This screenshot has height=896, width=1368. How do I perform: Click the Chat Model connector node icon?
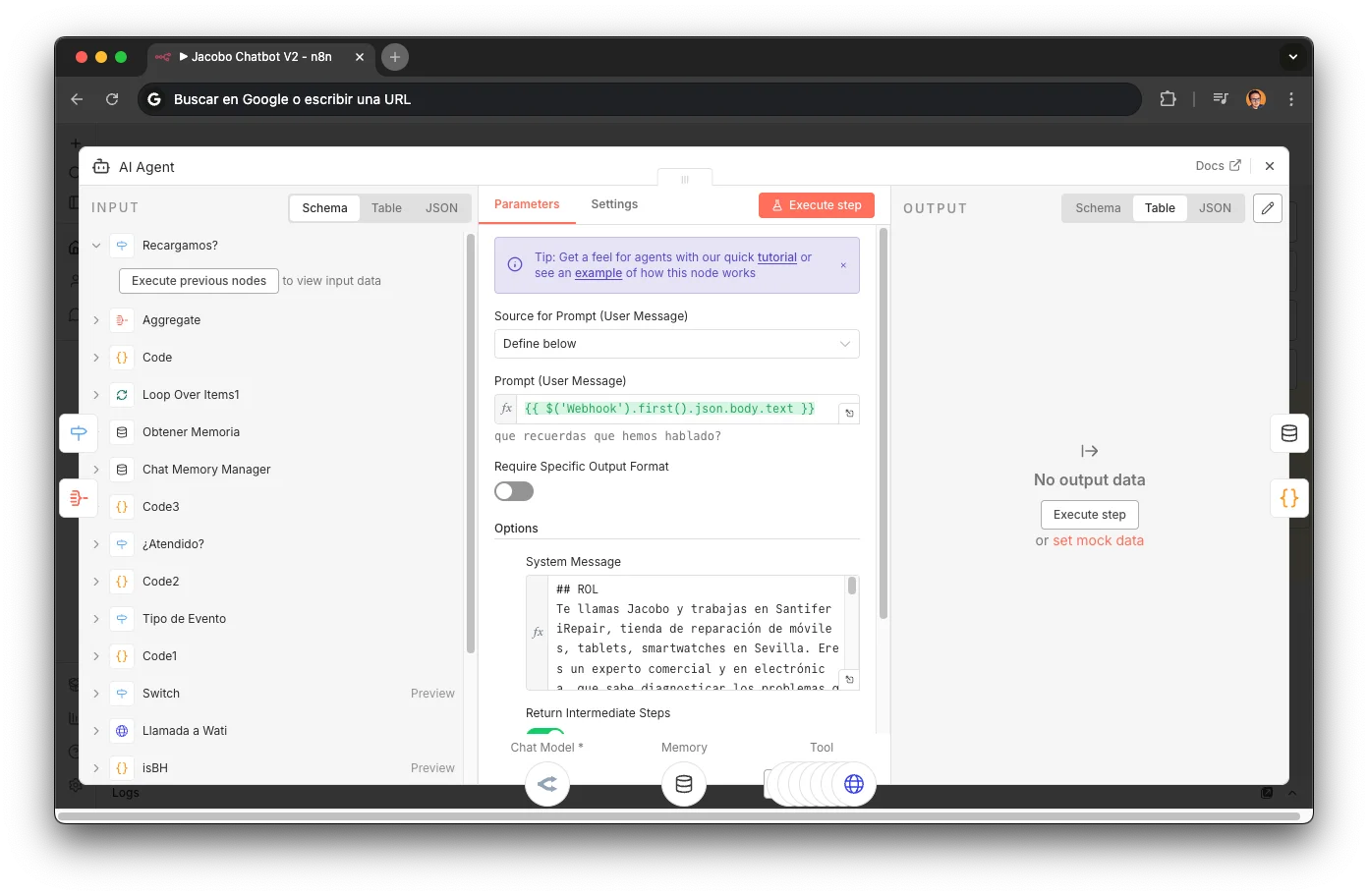[547, 784]
